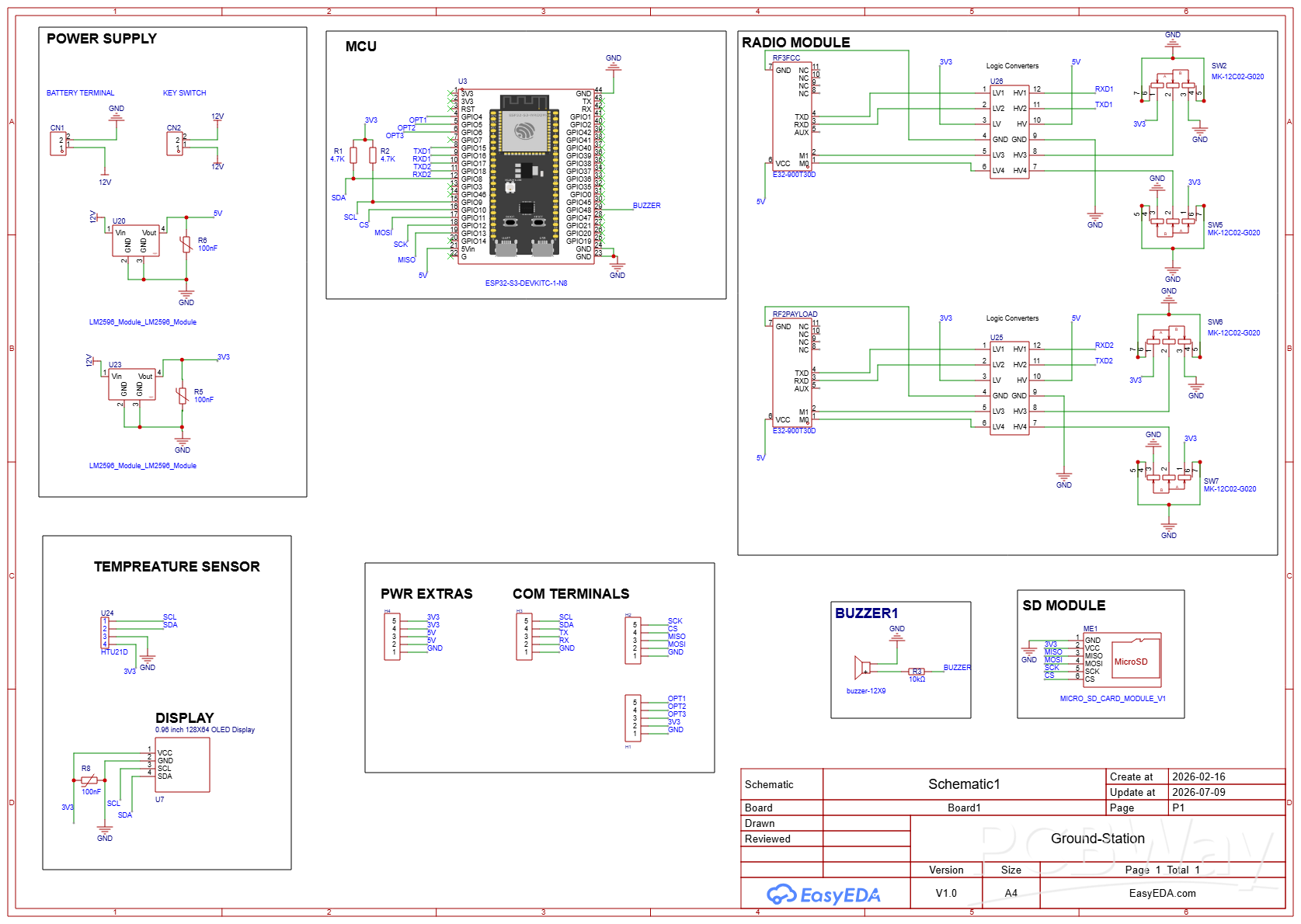Select the PWR EXTRAS five-pin header
1301x924 pixels.
[392, 637]
